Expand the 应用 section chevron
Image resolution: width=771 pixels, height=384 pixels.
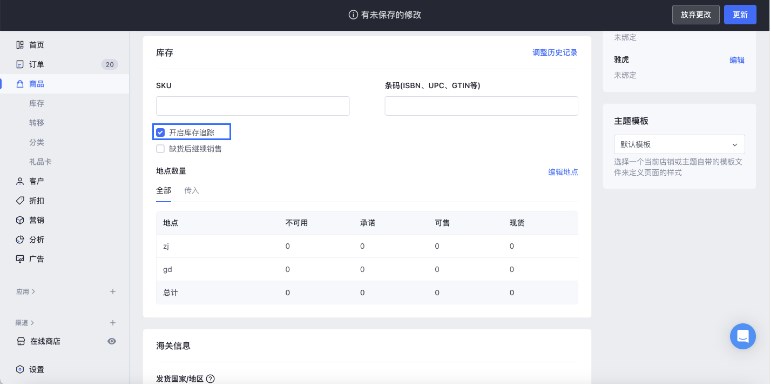pos(33,292)
